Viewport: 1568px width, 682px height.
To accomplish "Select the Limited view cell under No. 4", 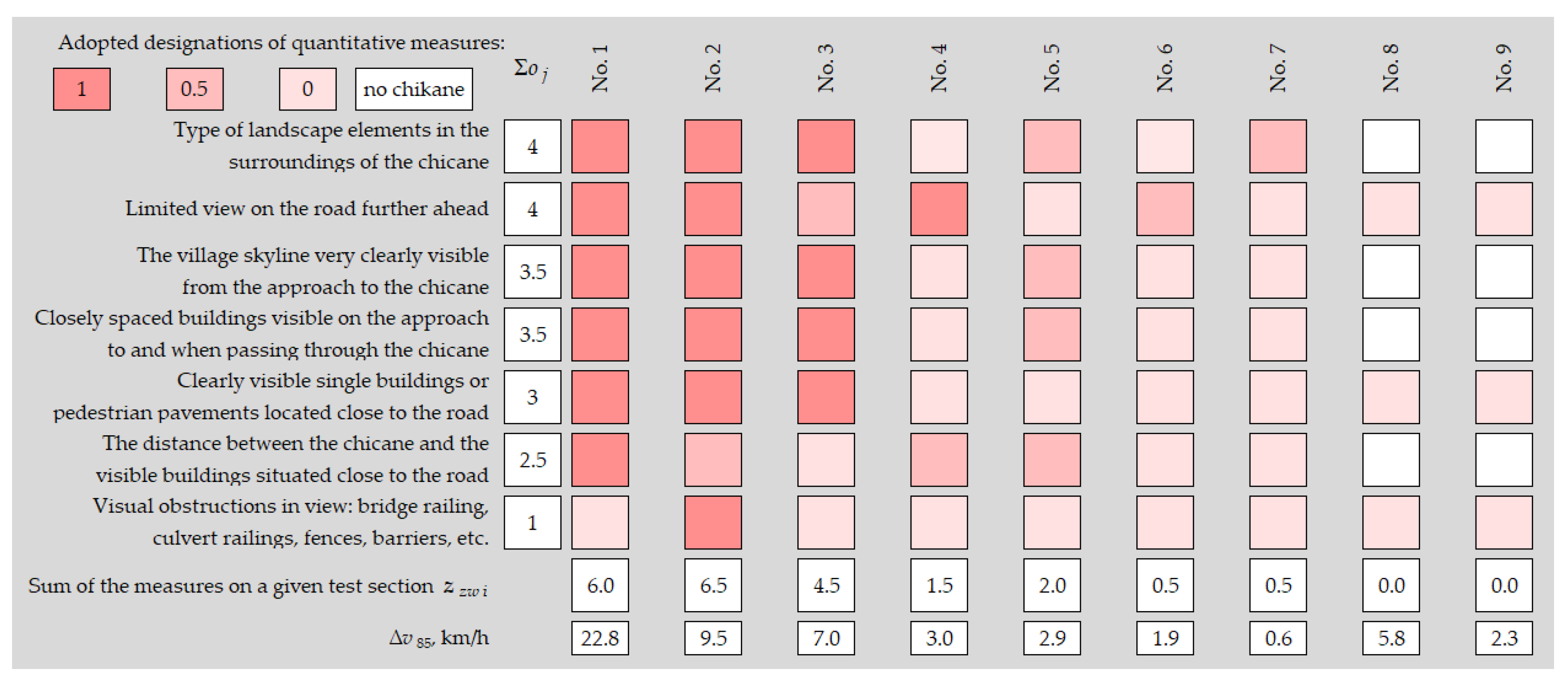I will point(938,209).
